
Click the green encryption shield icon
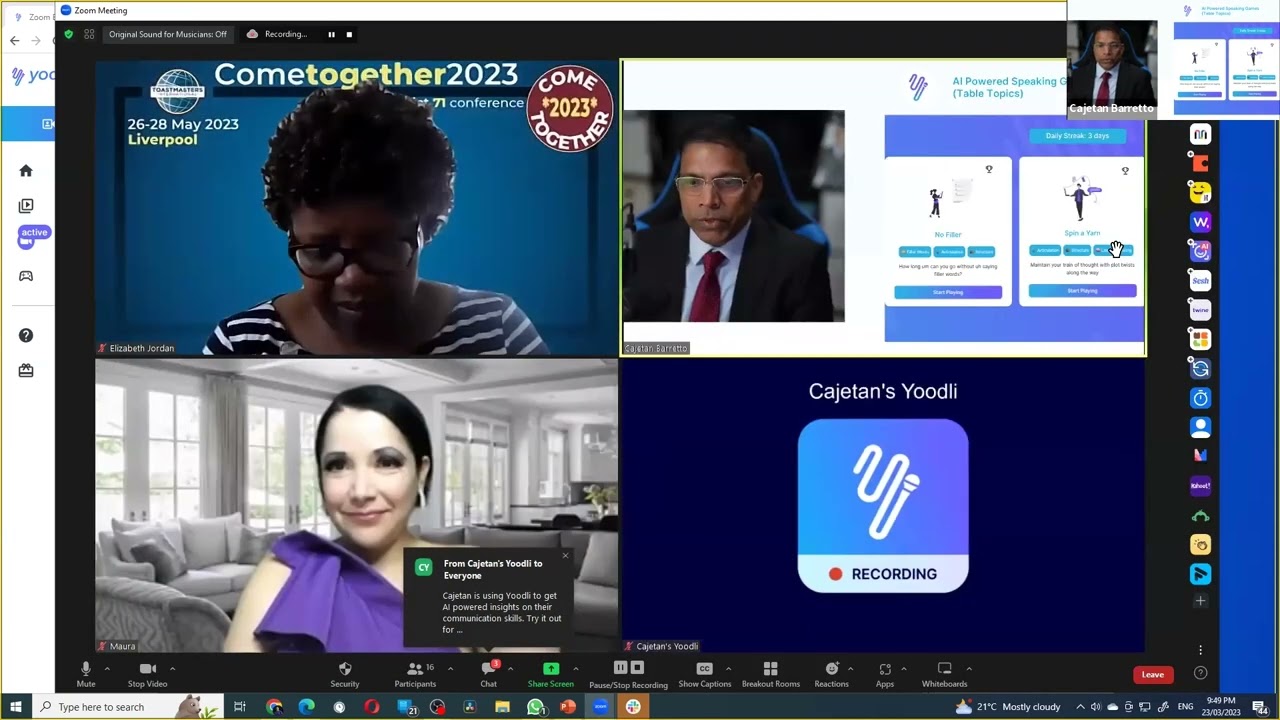click(x=68, y=34)
